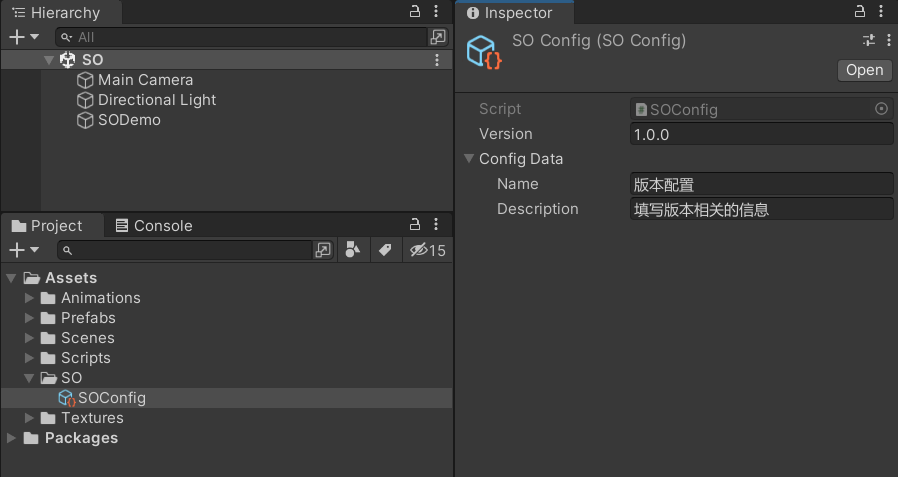Collapse the Config Data foldout
Image resolution: width=898 pixels, height=477 pixels.
(469, 159)
